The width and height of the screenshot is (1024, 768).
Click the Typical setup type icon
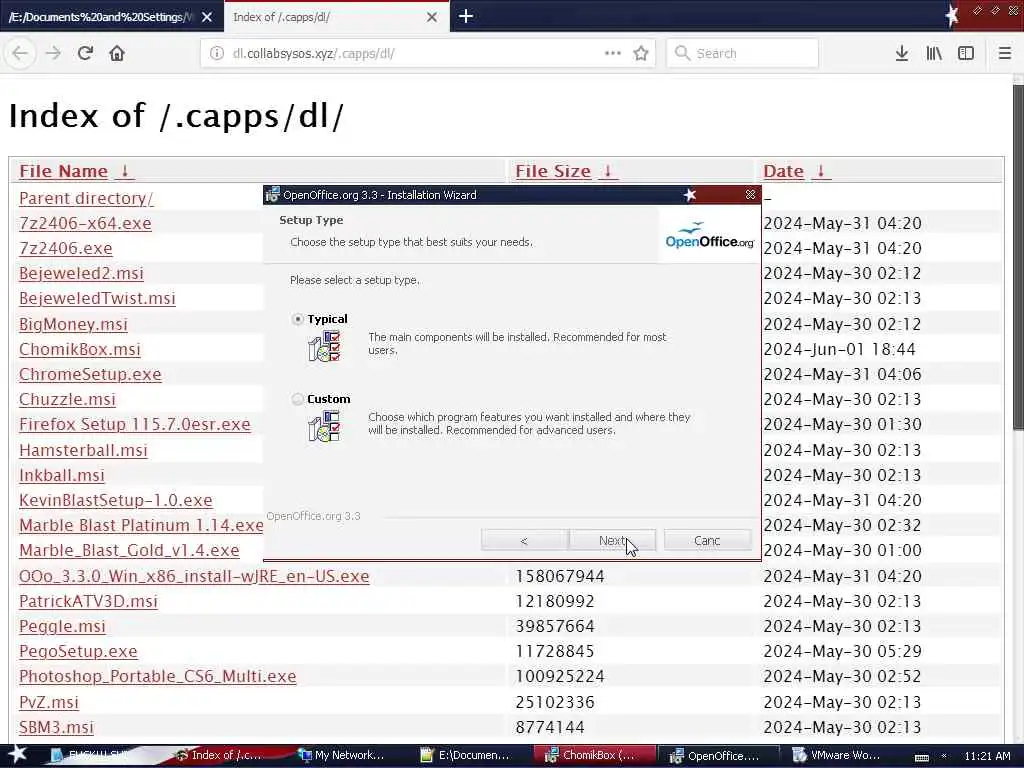(x=325, y=346)
